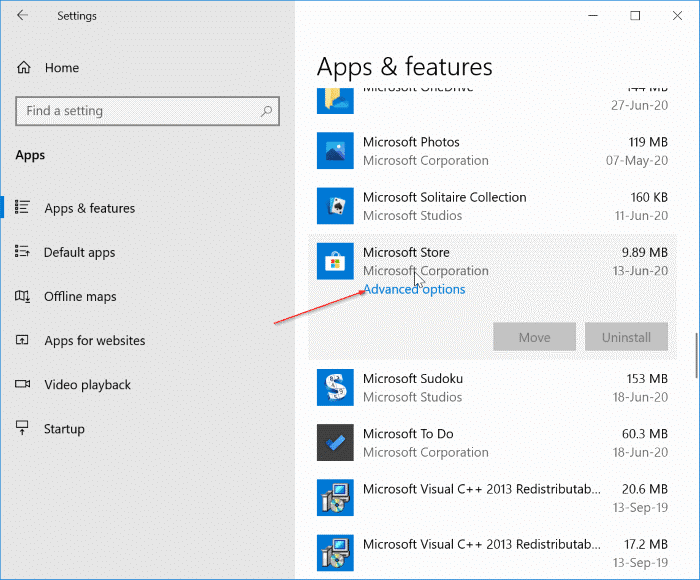Click the Microsoft Store app icon
Screen dimensions: 700x580
point(335,261)
